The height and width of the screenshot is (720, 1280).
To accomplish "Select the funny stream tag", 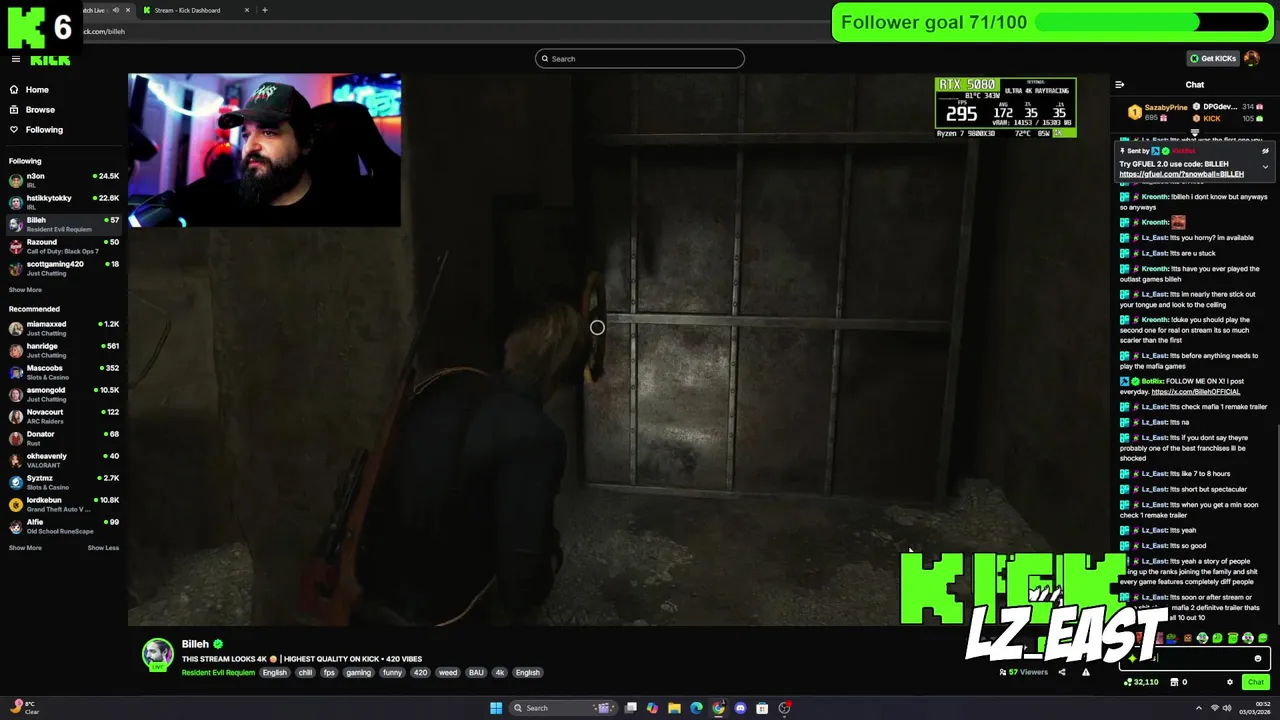I will tap(392, 673).
